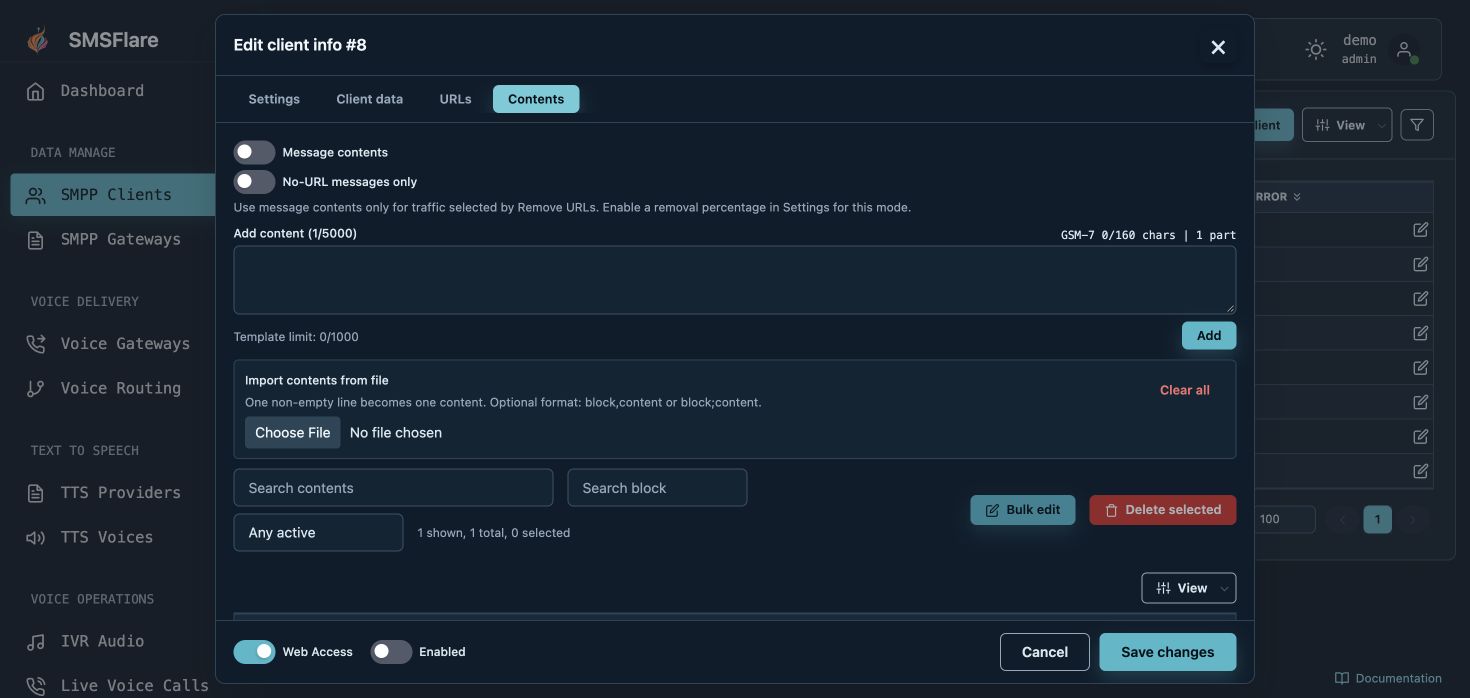This screenshot has width=1470, height=698.
Task: Click the Choose File button
Action: 292,433
